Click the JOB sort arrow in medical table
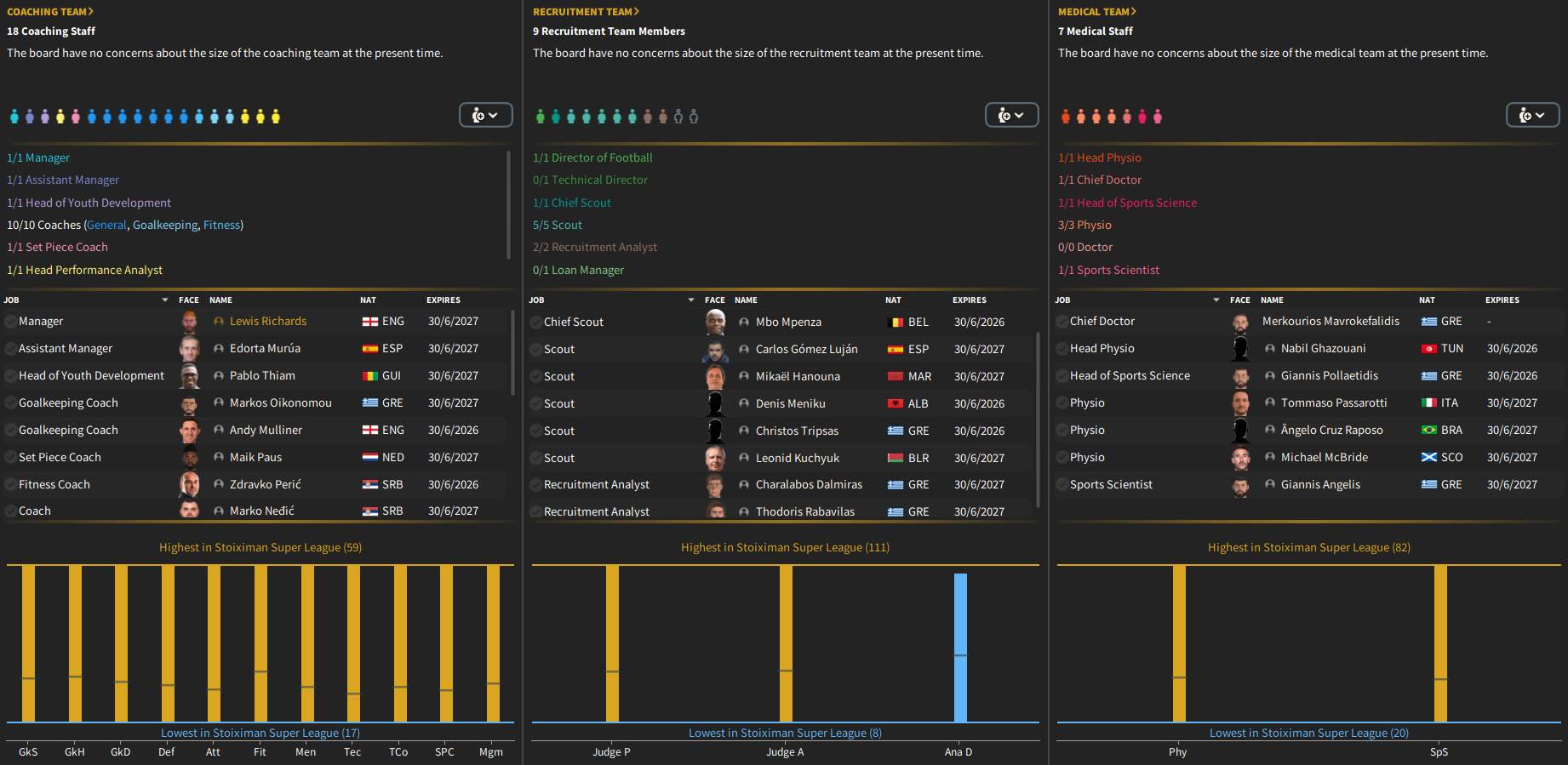The height and width of the screenshot is (765, 1568). [1216, 300]
